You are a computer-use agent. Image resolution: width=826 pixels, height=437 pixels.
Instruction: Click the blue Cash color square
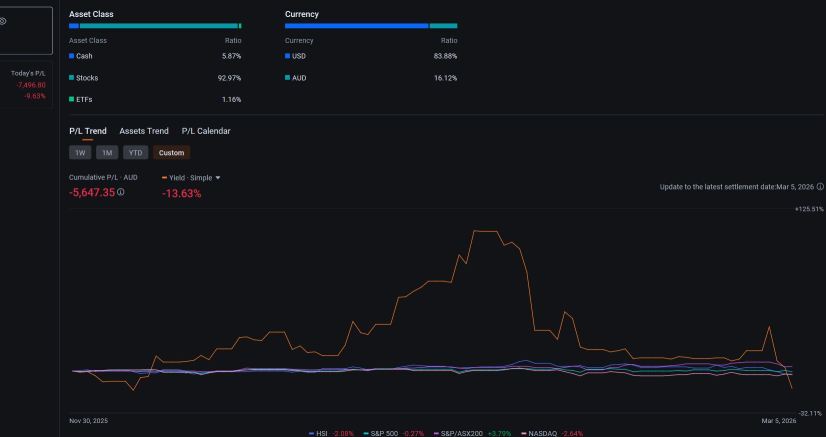[72, 56]
